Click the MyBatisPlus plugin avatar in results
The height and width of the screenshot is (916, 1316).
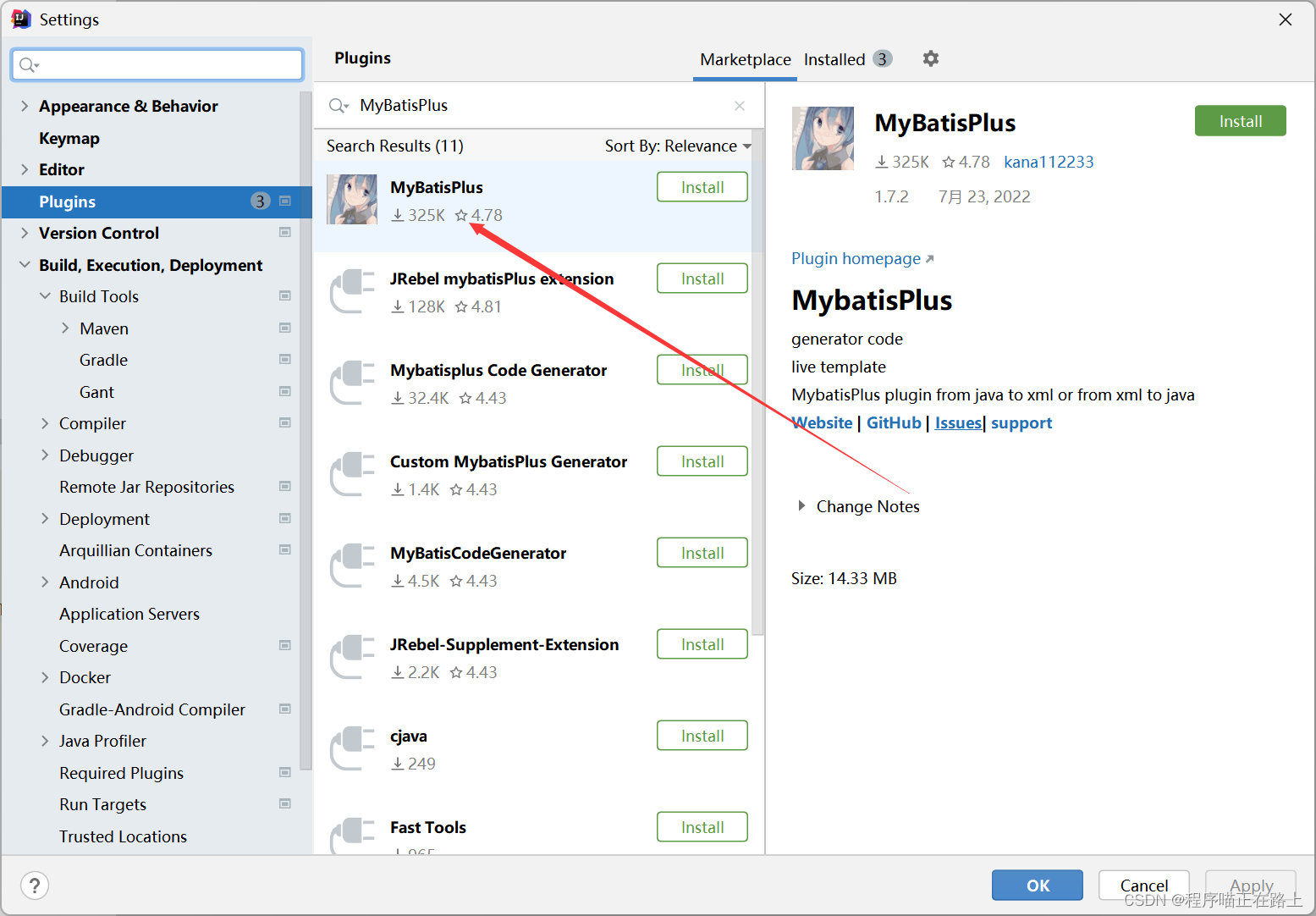[x=352, y=199]
